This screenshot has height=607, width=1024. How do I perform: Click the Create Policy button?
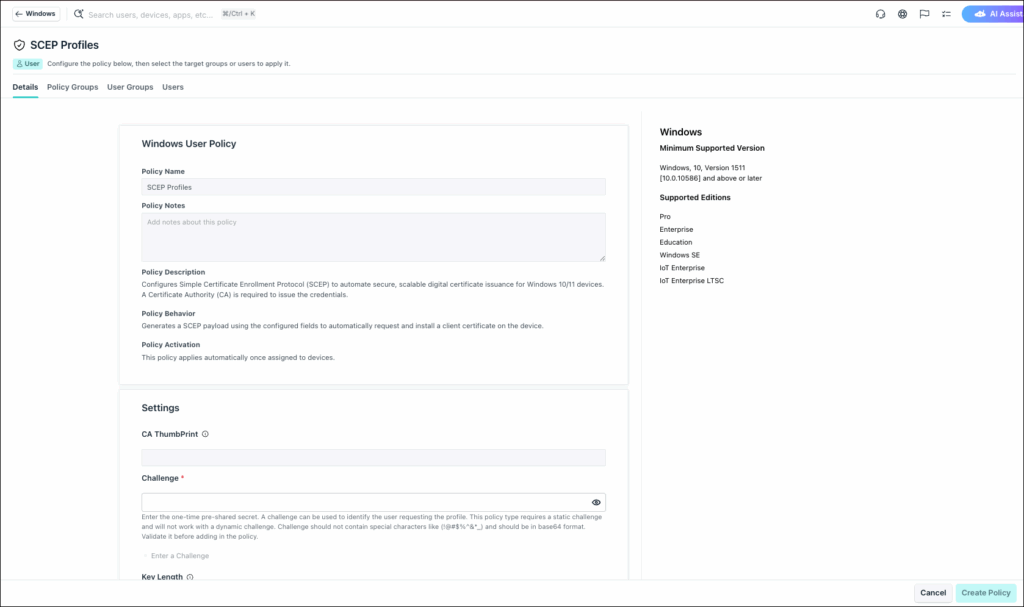(x=985, y=593)
